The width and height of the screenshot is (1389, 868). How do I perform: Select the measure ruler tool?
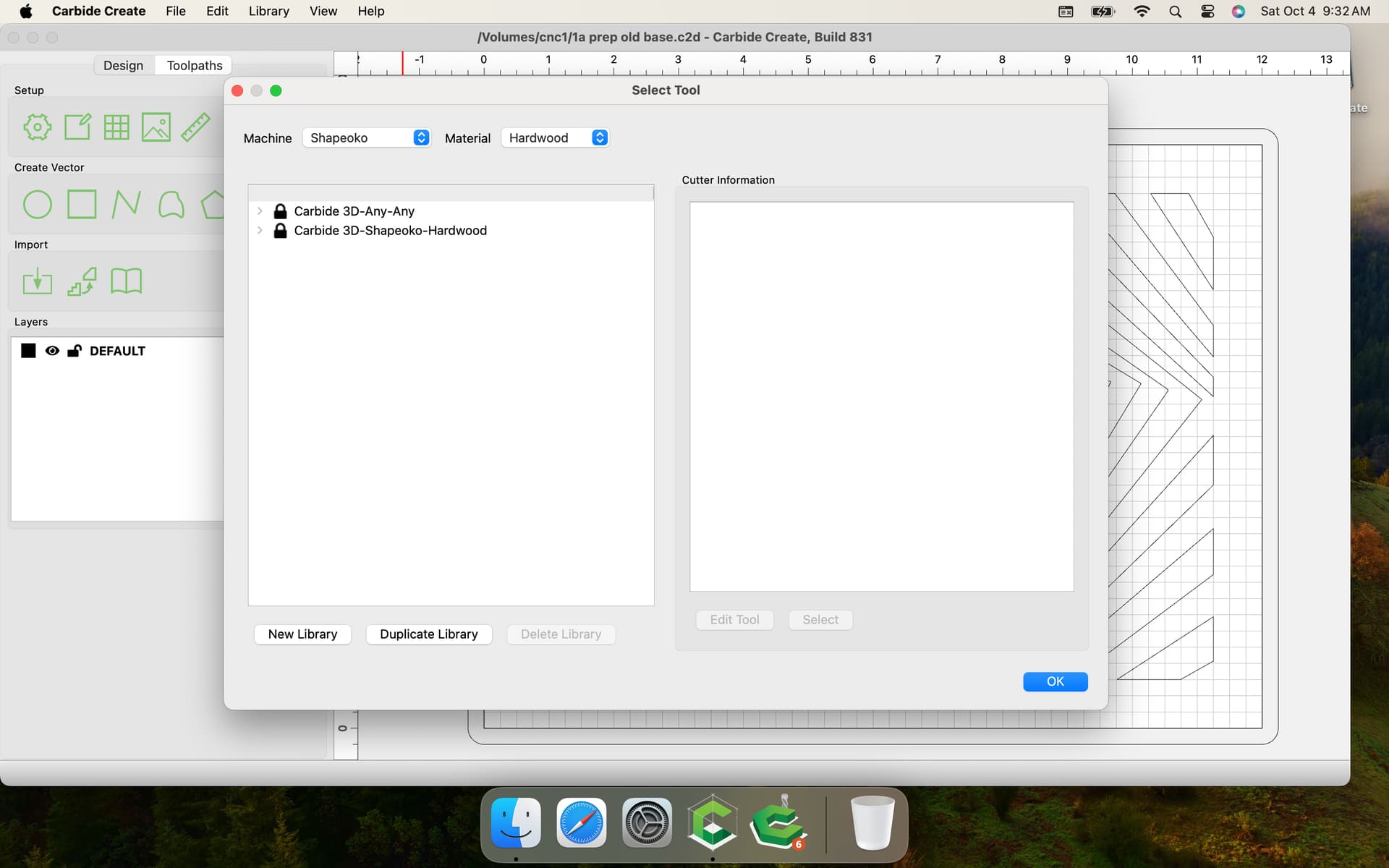(195, 127)
